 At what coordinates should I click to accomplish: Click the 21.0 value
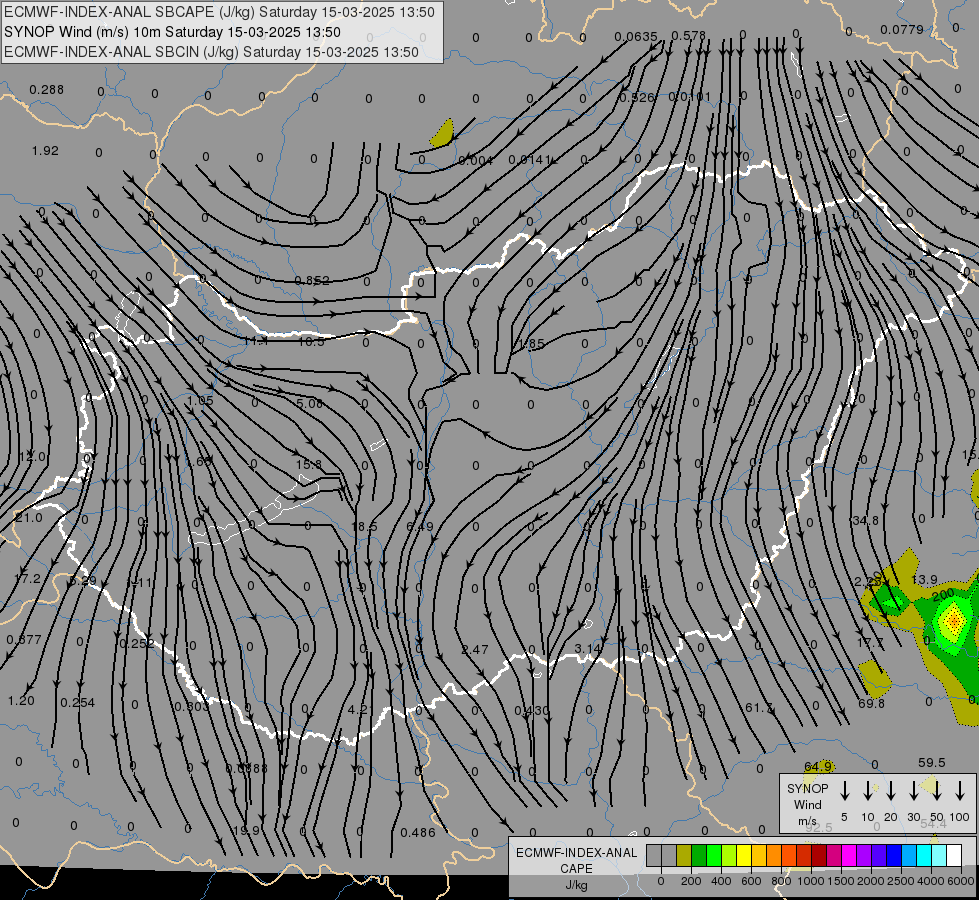tap(28, 518)
